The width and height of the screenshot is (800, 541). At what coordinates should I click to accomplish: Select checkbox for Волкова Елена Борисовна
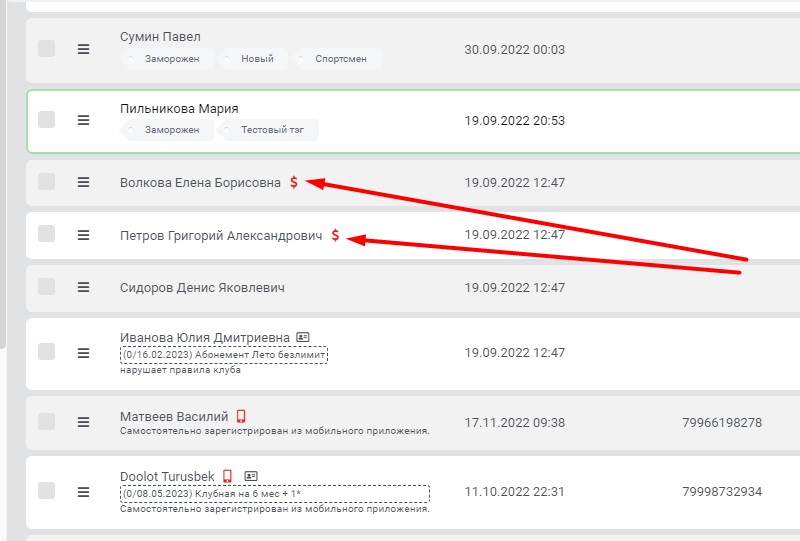46,181
